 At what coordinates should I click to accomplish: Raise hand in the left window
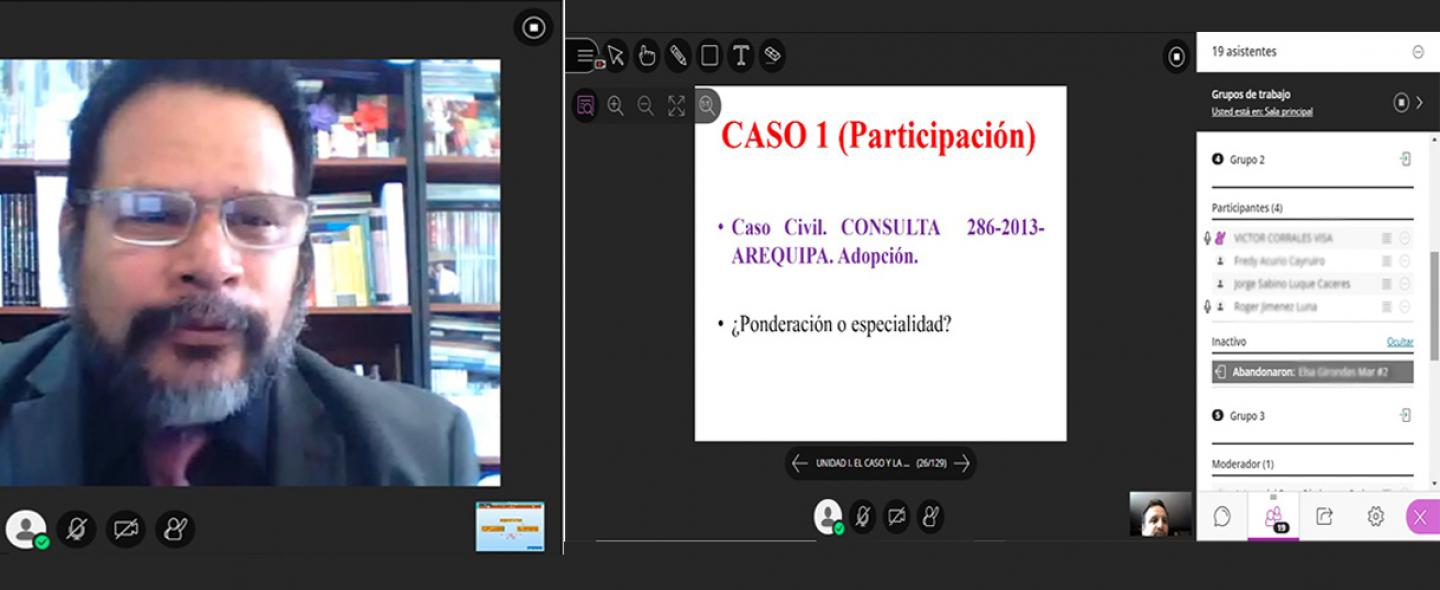(176, 529)
